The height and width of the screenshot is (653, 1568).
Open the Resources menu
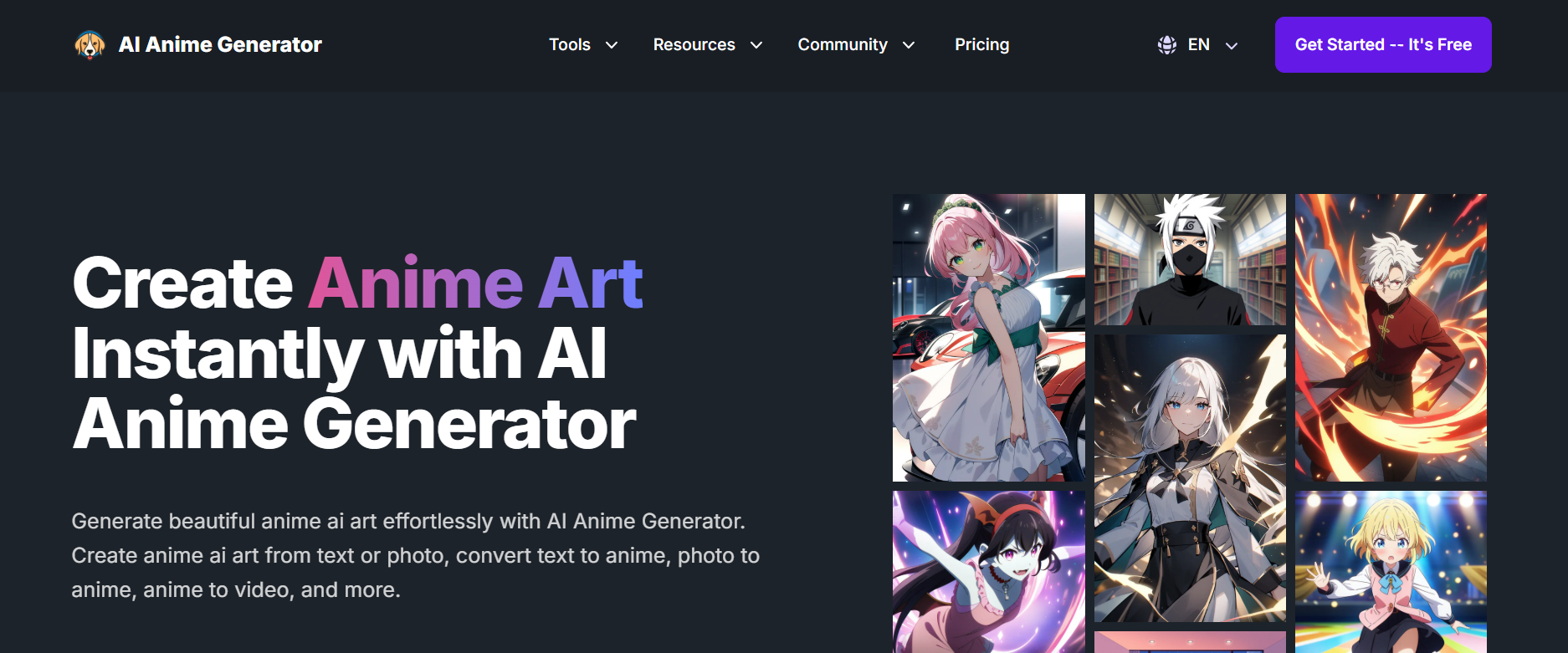point(708,45)
